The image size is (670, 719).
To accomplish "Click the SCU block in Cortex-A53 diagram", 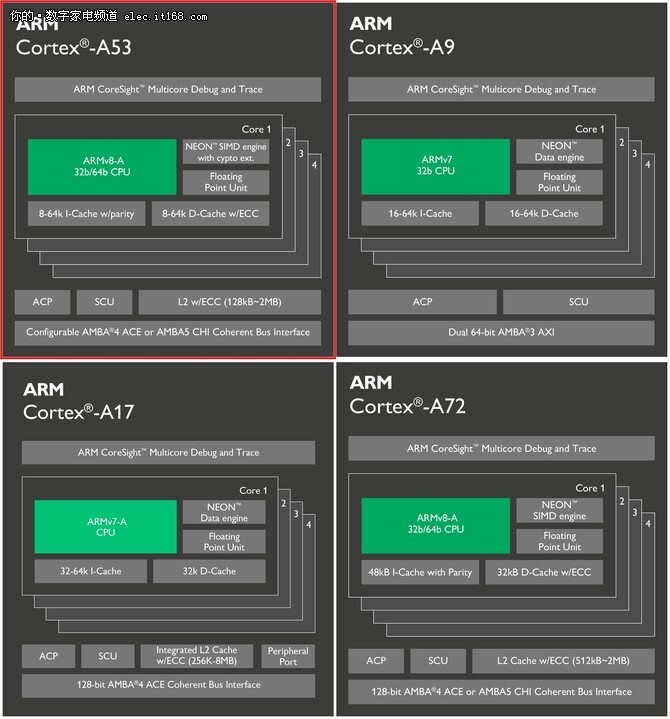I will tap(105, 302).
